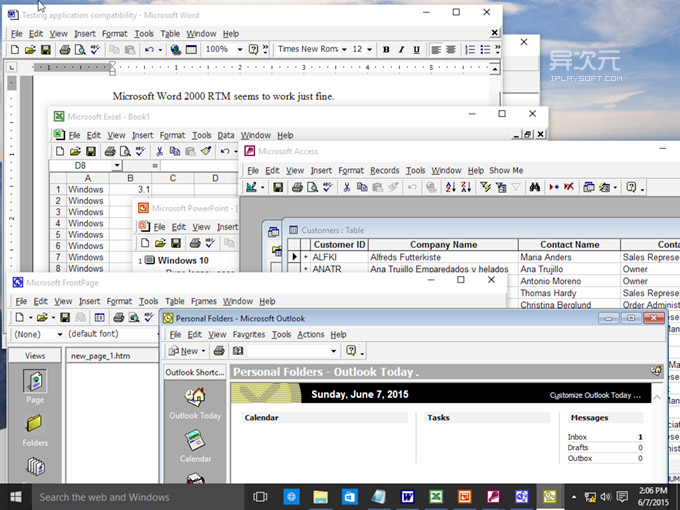Toggle Italic formatting in Word
Screen dimensions: 680x510
click(401, 49)
